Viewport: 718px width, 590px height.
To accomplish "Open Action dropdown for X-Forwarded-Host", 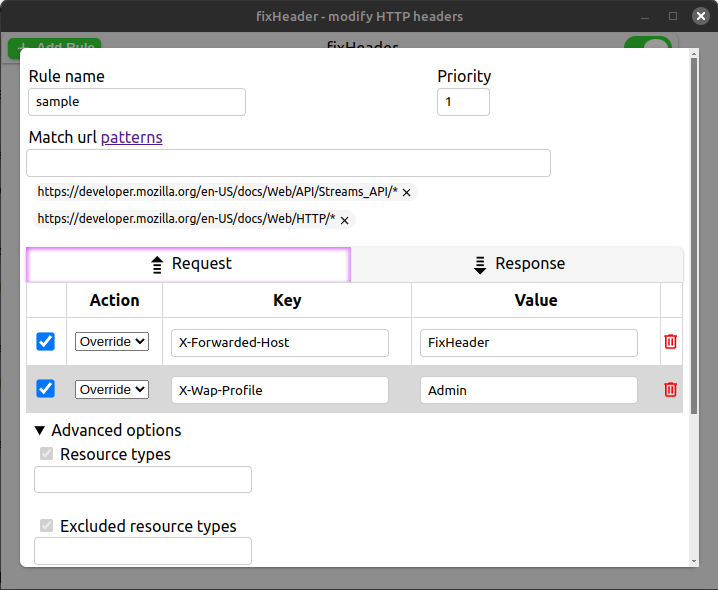I will (112, 342).
